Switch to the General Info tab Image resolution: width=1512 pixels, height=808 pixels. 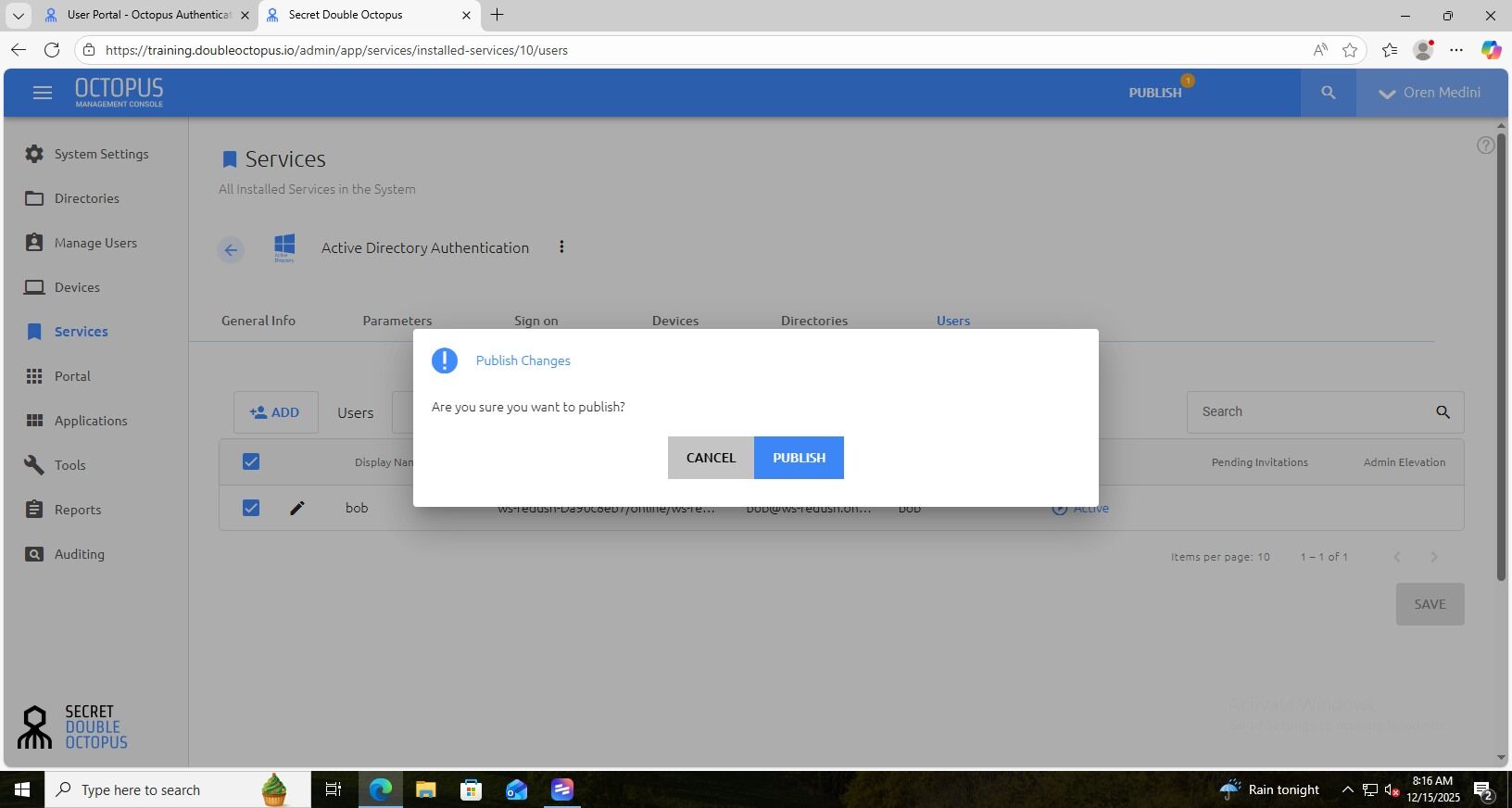(x=258, y=321)
